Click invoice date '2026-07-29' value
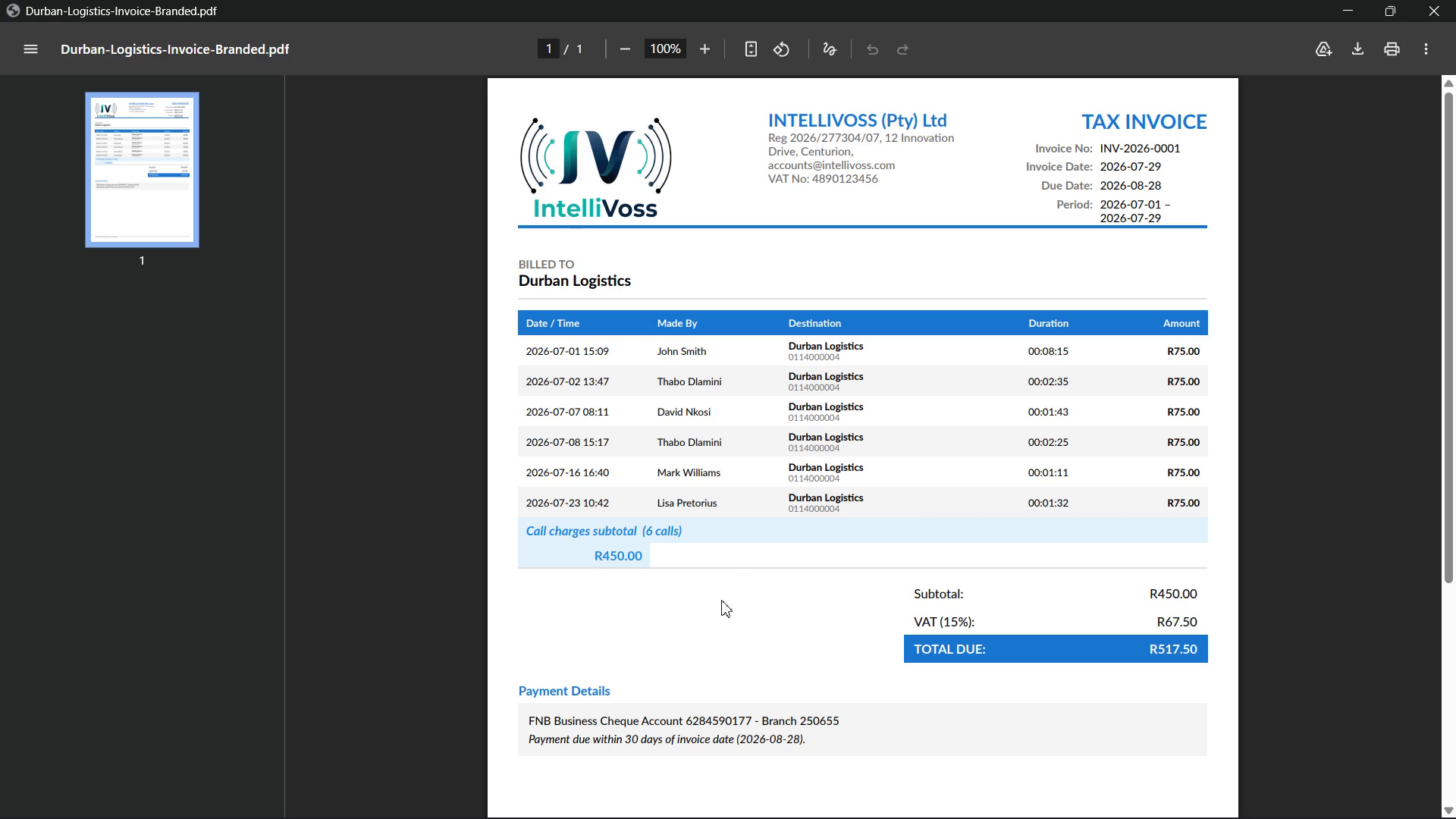The image size is (1456, 819). 1130,167
